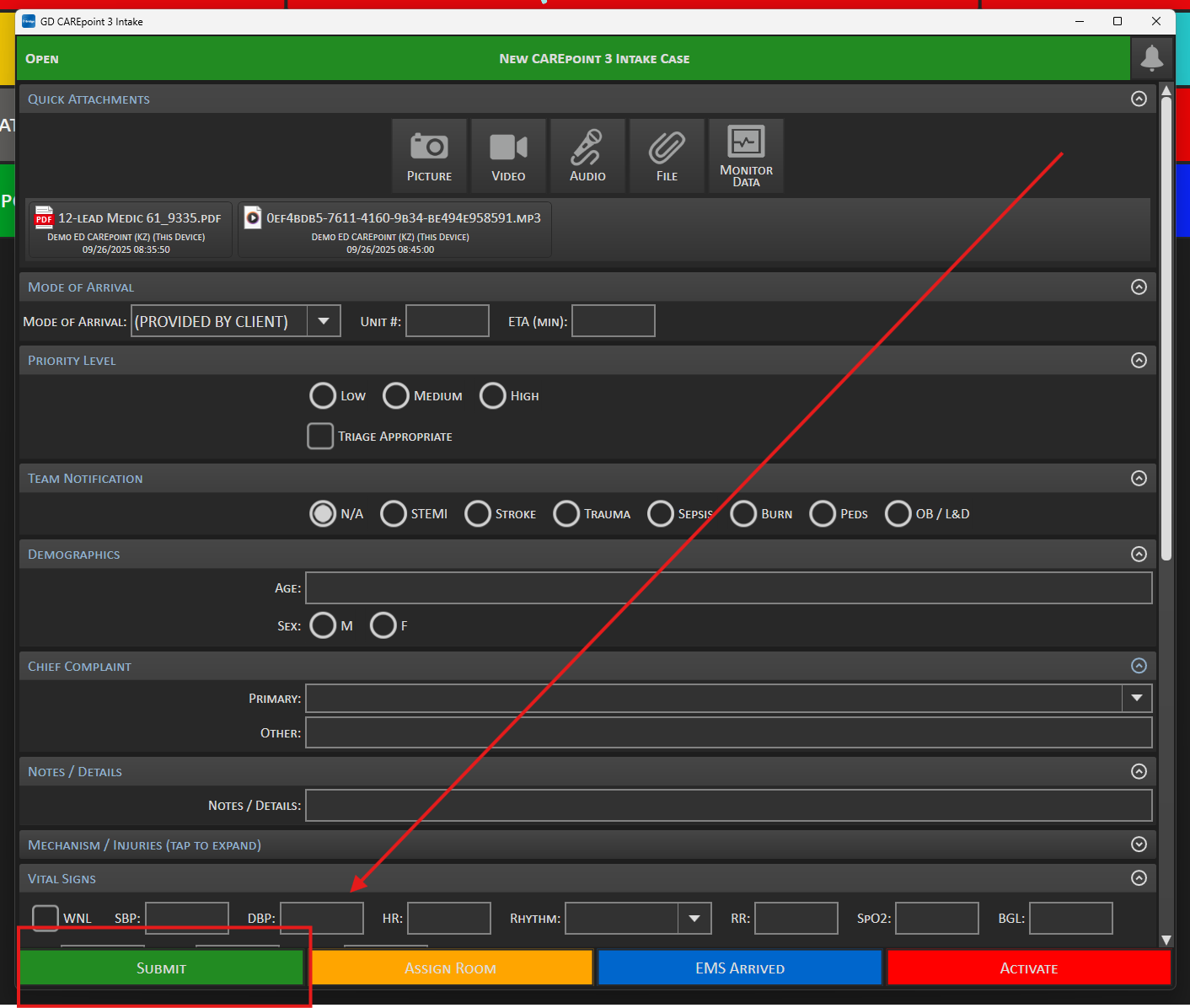
Task: Select Burn team notification
Action: [743, 513]
